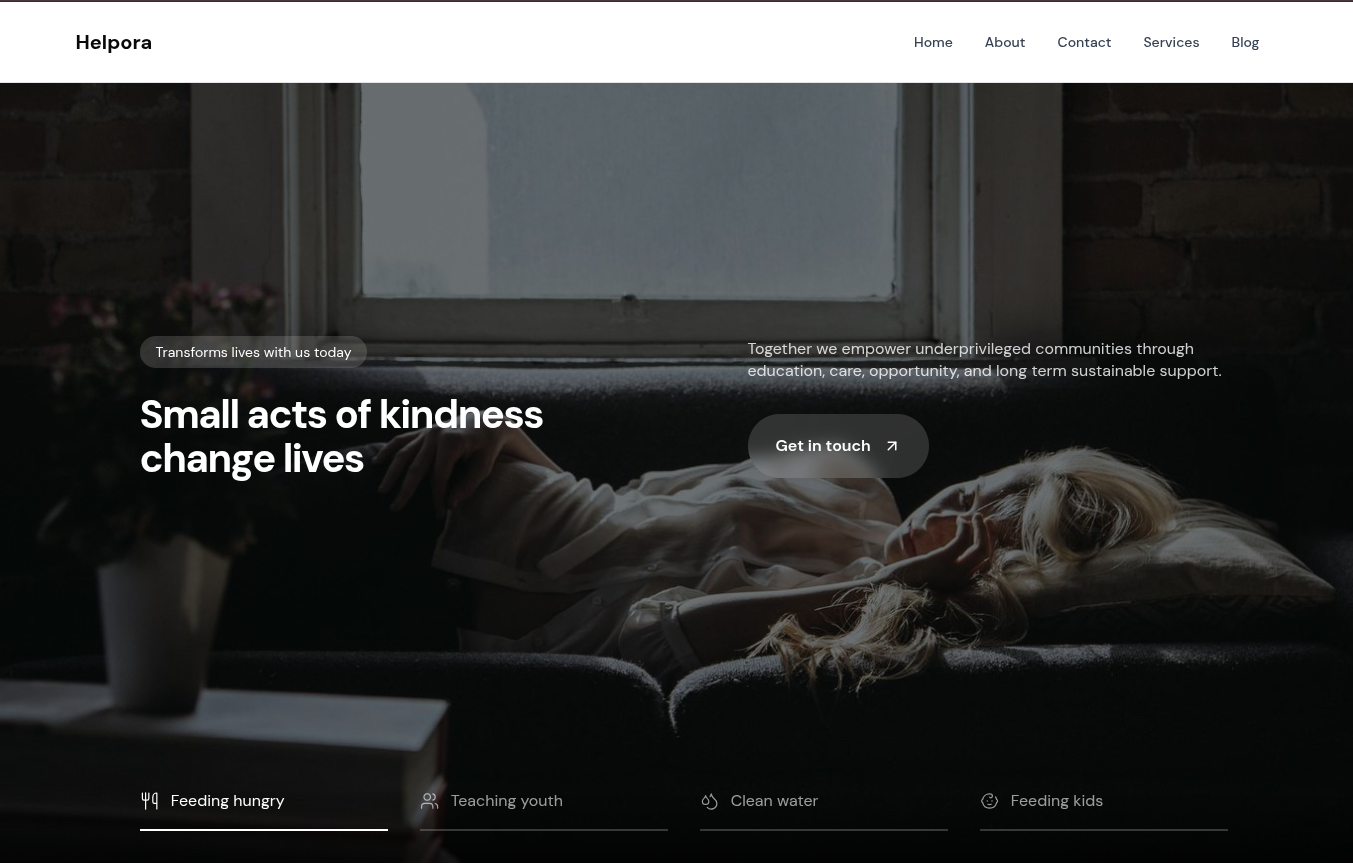Navigate to the Blog
The height and width of the screenshot is (864, 1353).
click(x=1245, y=42)
